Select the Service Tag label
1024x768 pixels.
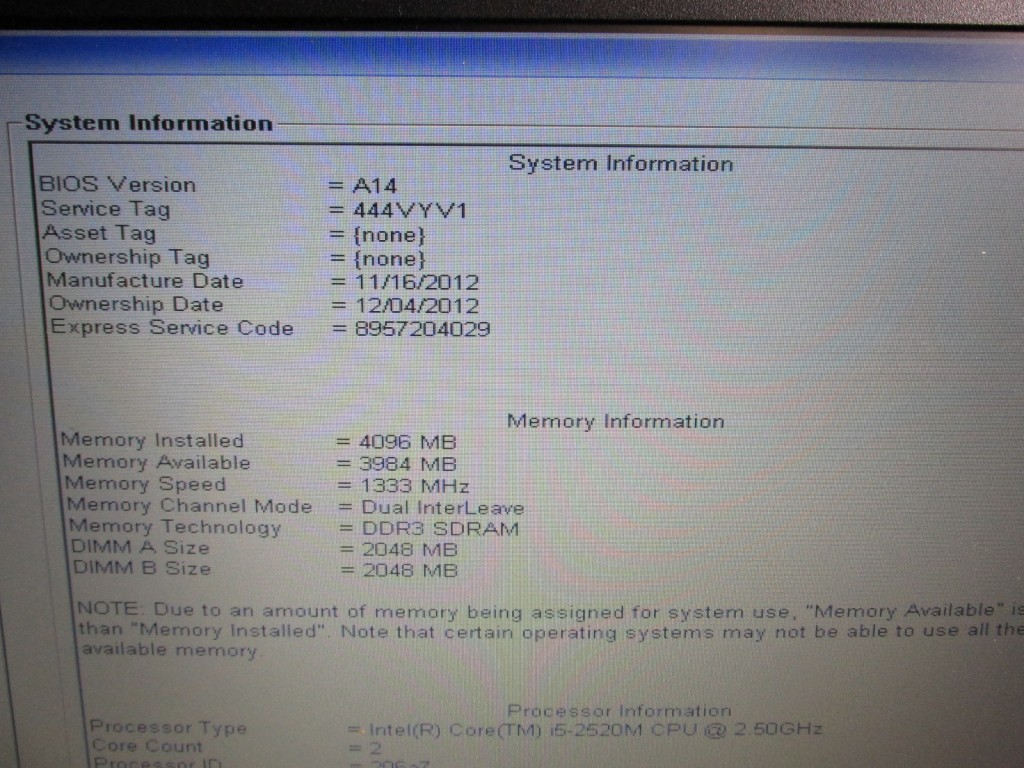[x=106, y=209]
